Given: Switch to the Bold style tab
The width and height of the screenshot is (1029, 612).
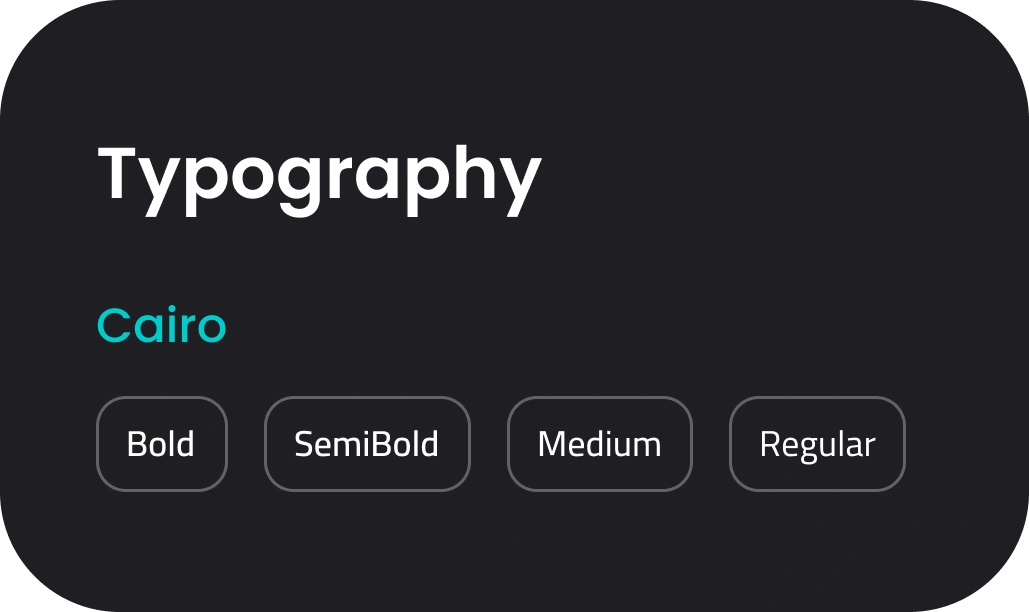Looking at the screenshot, I should 161,444.
